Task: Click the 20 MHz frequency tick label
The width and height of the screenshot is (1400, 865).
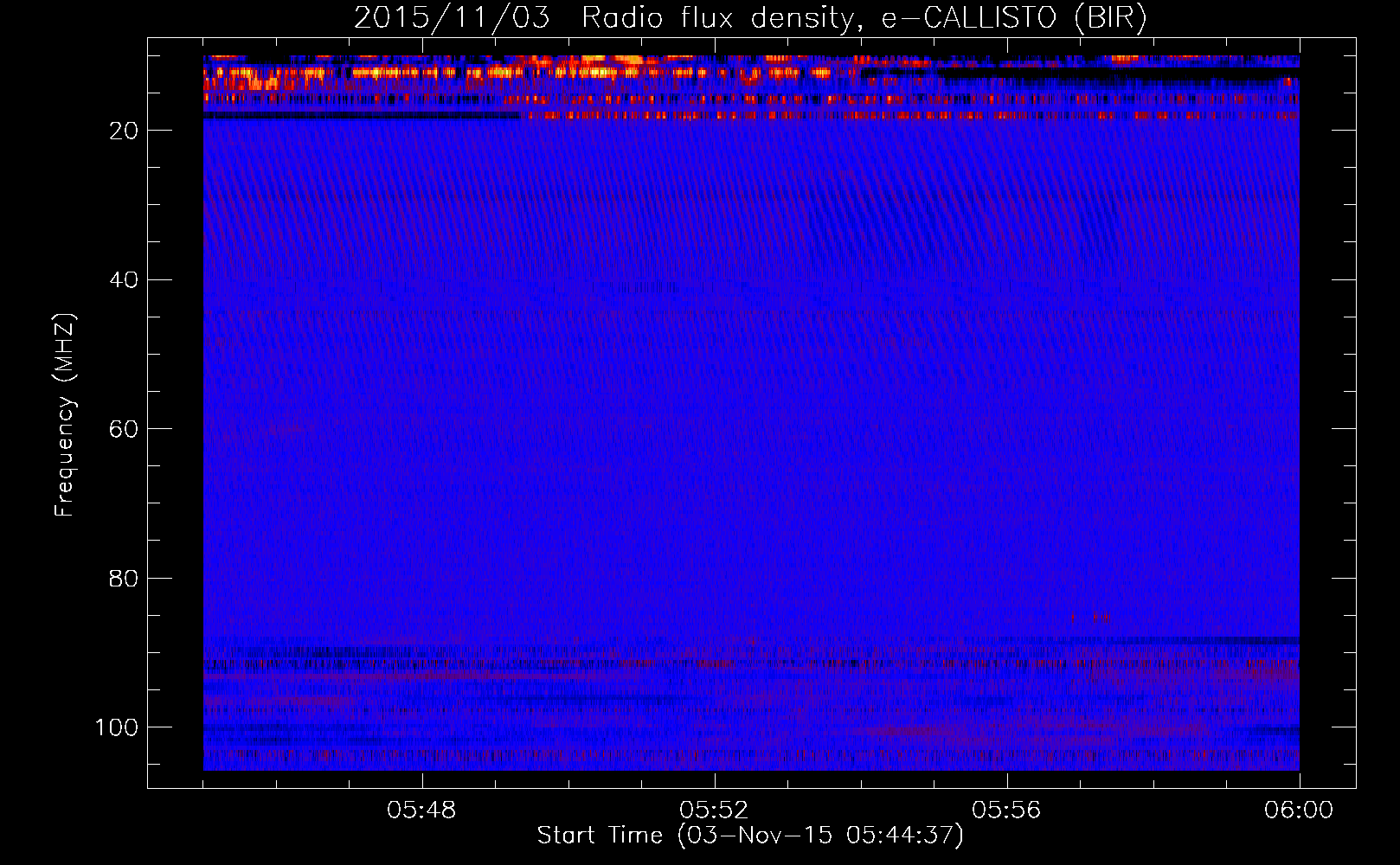Action: pyautogui.click(x=124, y=131)
